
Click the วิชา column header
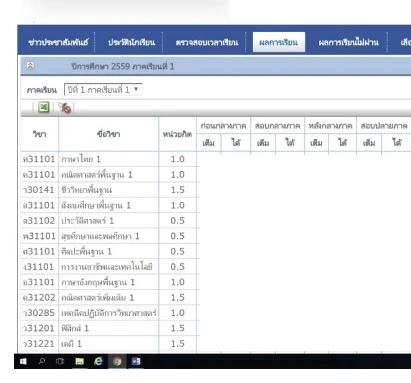tap(40, 134)
